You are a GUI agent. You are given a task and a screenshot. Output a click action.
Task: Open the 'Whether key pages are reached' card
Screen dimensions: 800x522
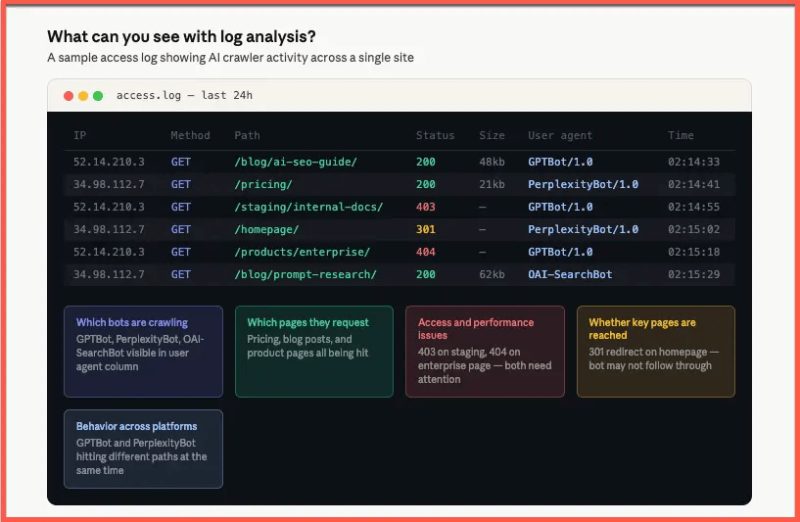[656, 352]
